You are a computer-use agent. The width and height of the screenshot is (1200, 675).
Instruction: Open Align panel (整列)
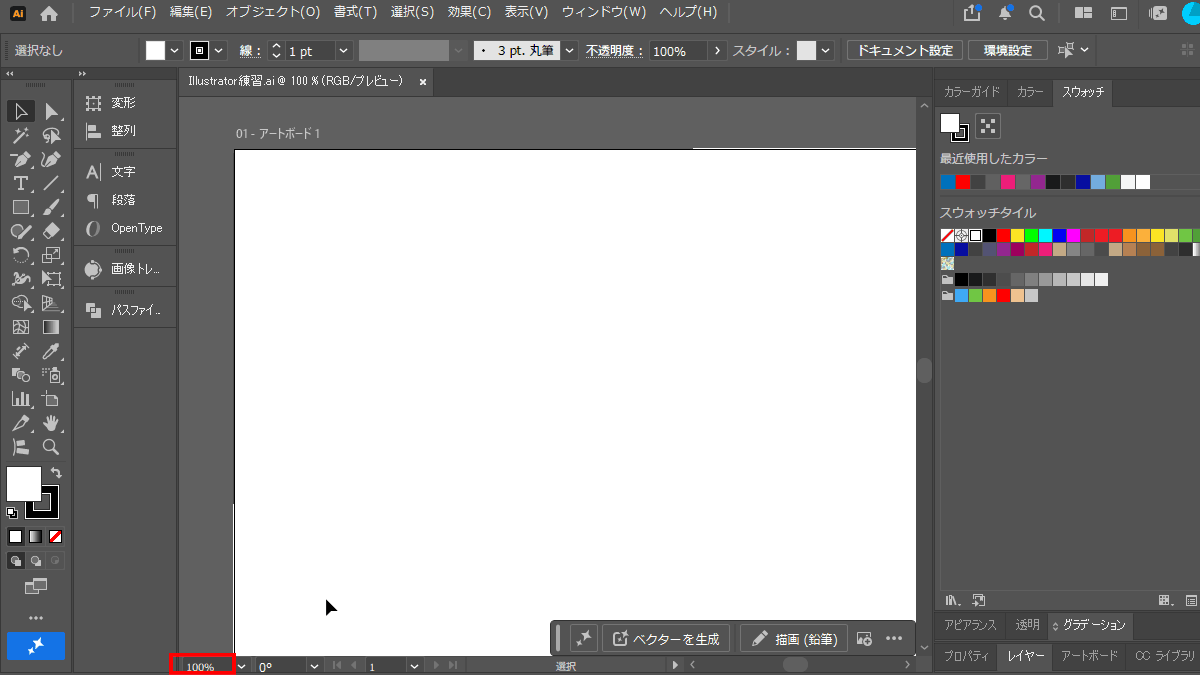[124, 131]
